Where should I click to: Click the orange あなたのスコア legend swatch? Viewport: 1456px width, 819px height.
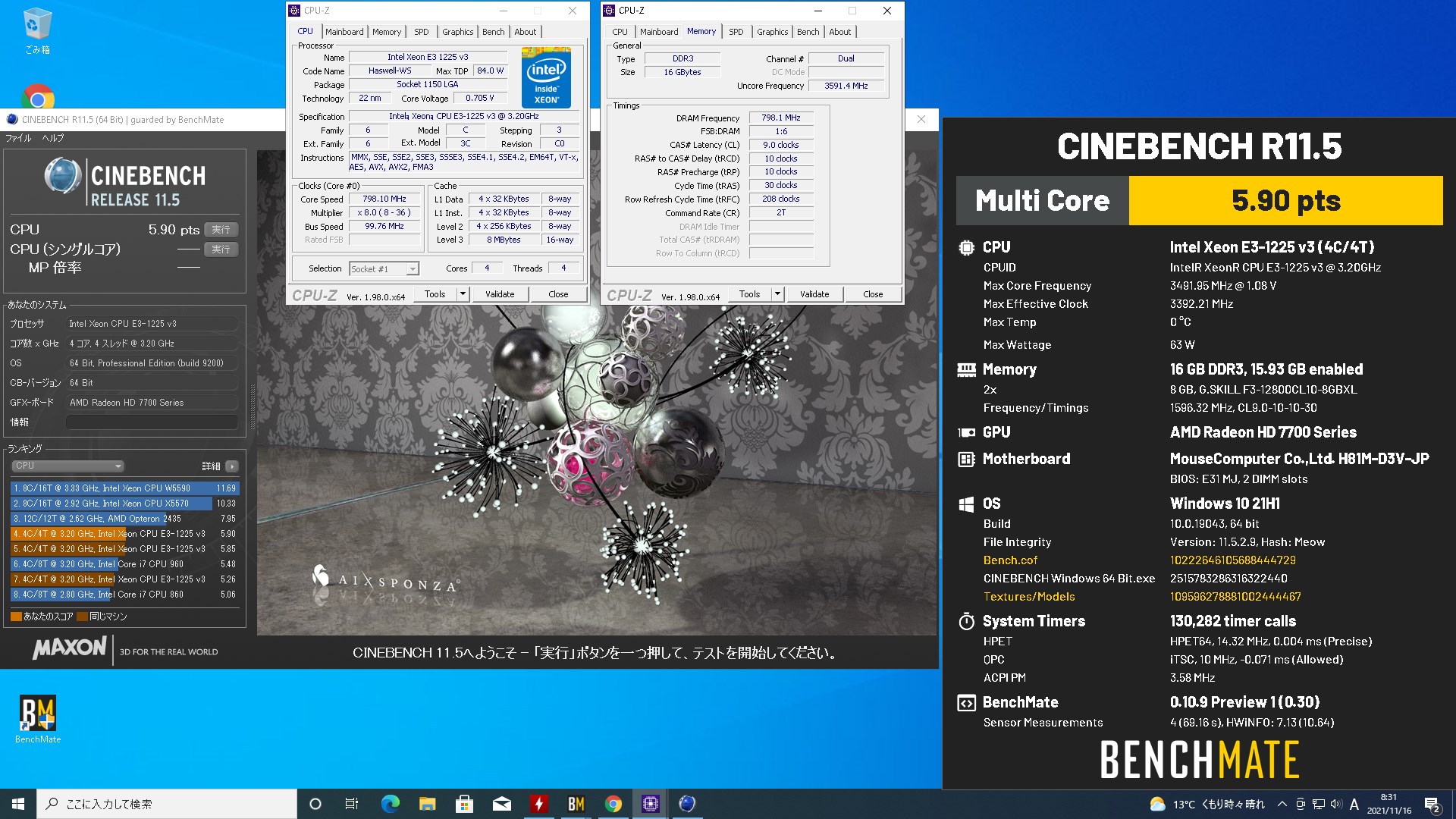pyautogui.click(x=16, y=617)
